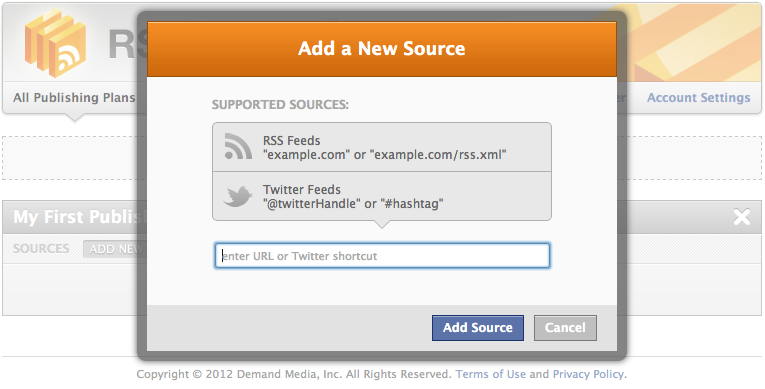Click the RSS feed icon in dialog
Viewport: 765px width, 389px height.
(x=238, y=146)
